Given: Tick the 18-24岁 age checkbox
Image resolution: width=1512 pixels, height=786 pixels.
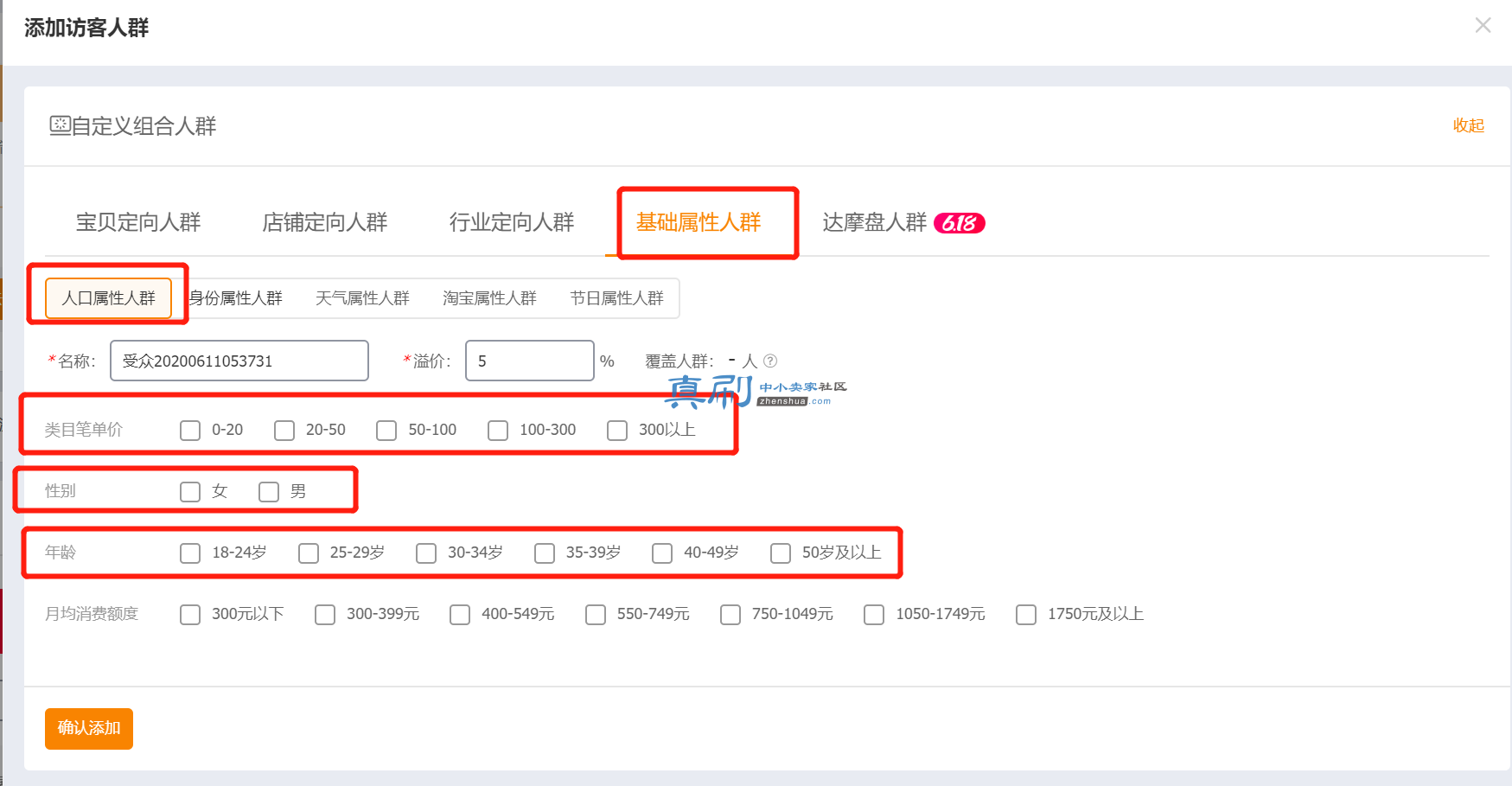Looking at the screenshot, I should tap(190, 553).
